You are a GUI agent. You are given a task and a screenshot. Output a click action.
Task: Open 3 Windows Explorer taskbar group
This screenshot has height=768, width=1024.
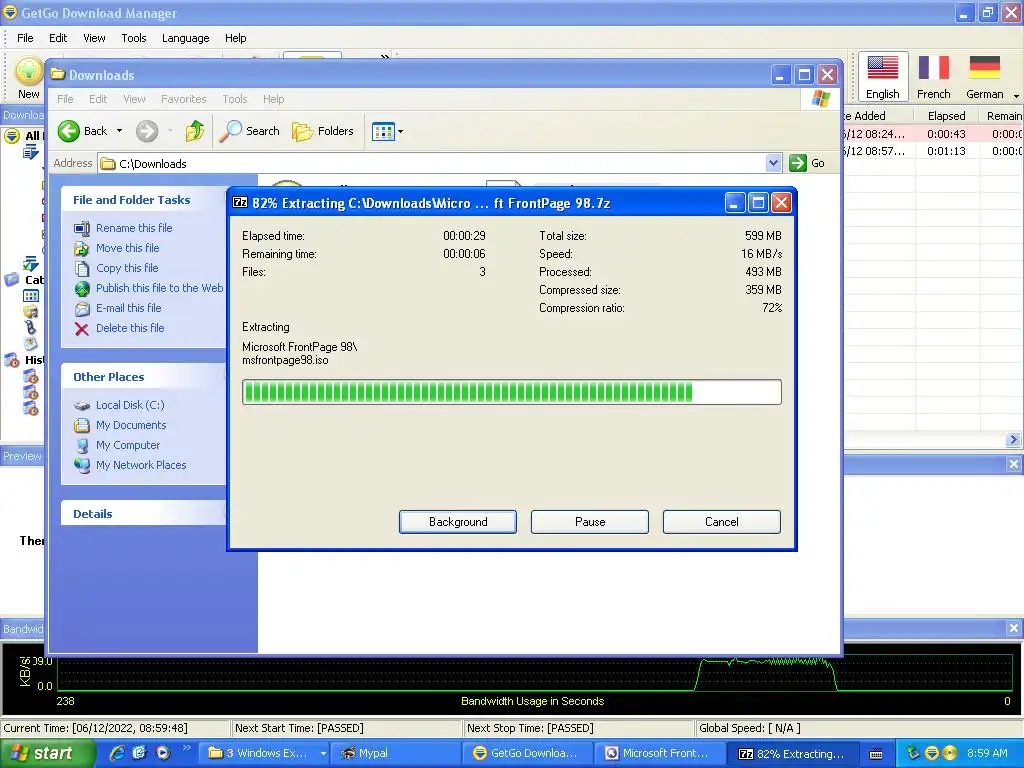coord(265,753)
